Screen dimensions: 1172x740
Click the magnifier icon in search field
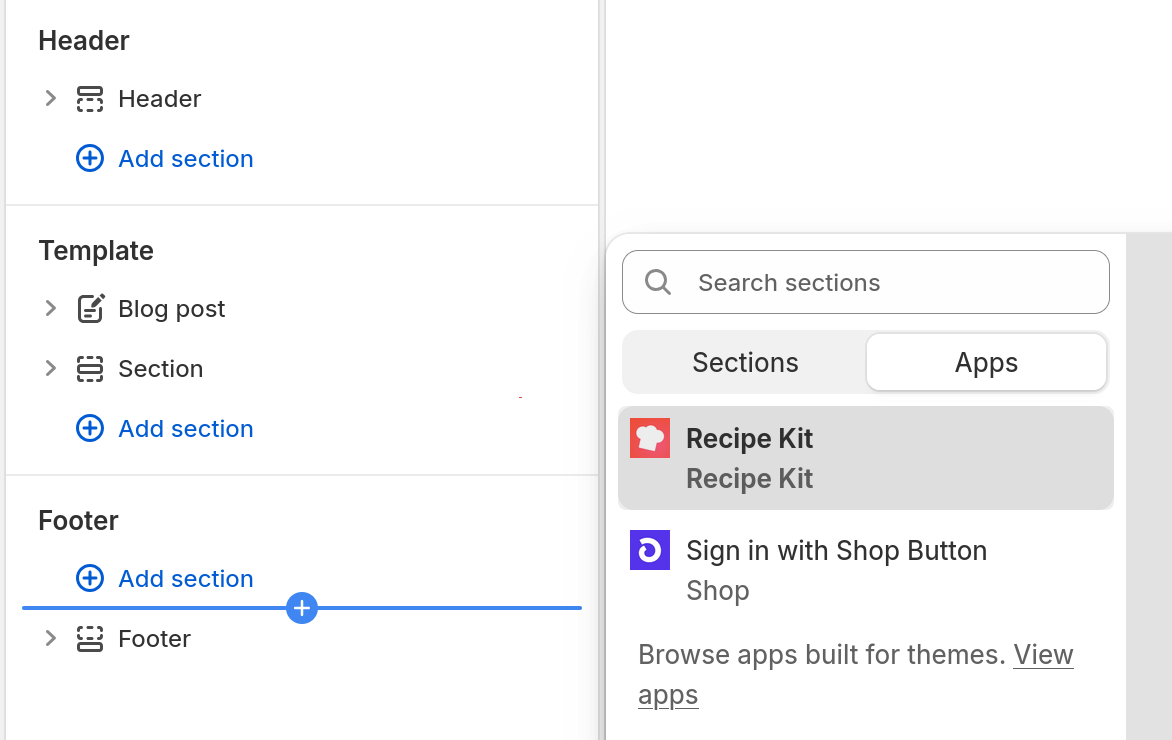pyautogui.click(x=658, y=282)
